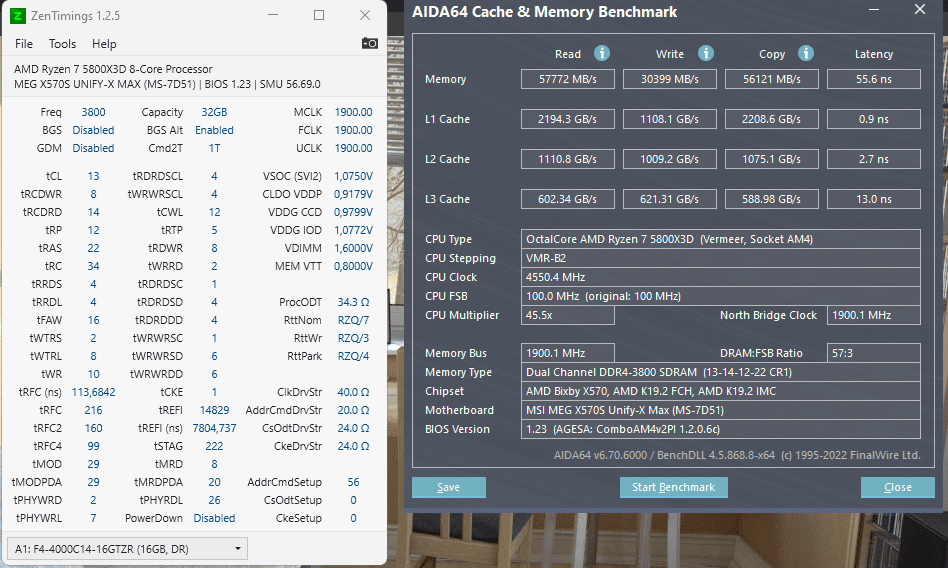Click the VDIMM value 1,6000V
This screenshot has width=948, height=568.
pyautogui.click(x=353, y=248)
